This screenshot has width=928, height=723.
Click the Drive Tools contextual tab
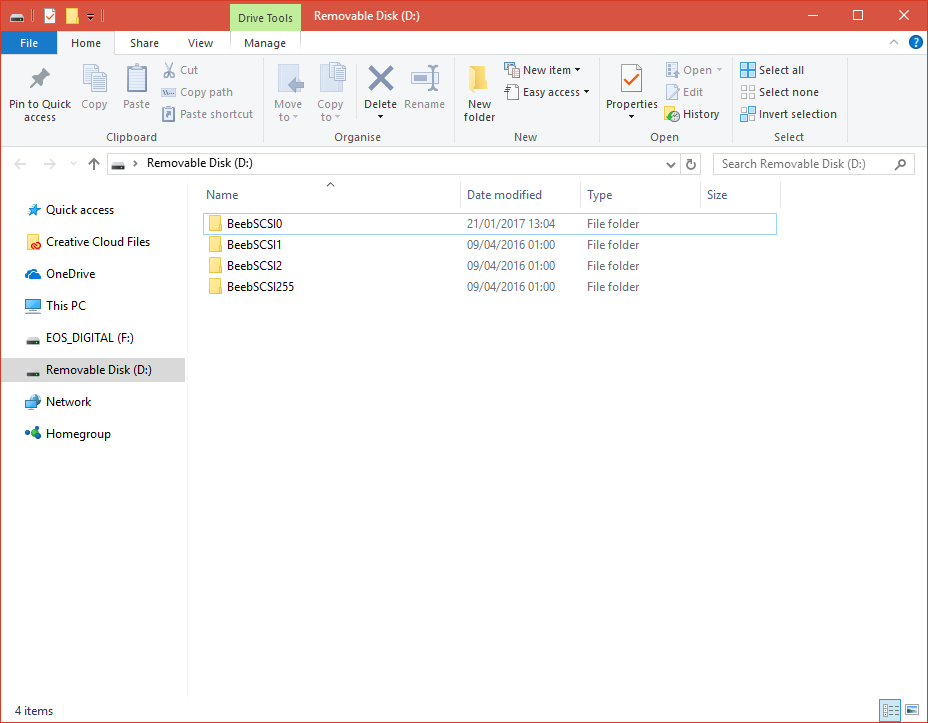click(265, 18)
